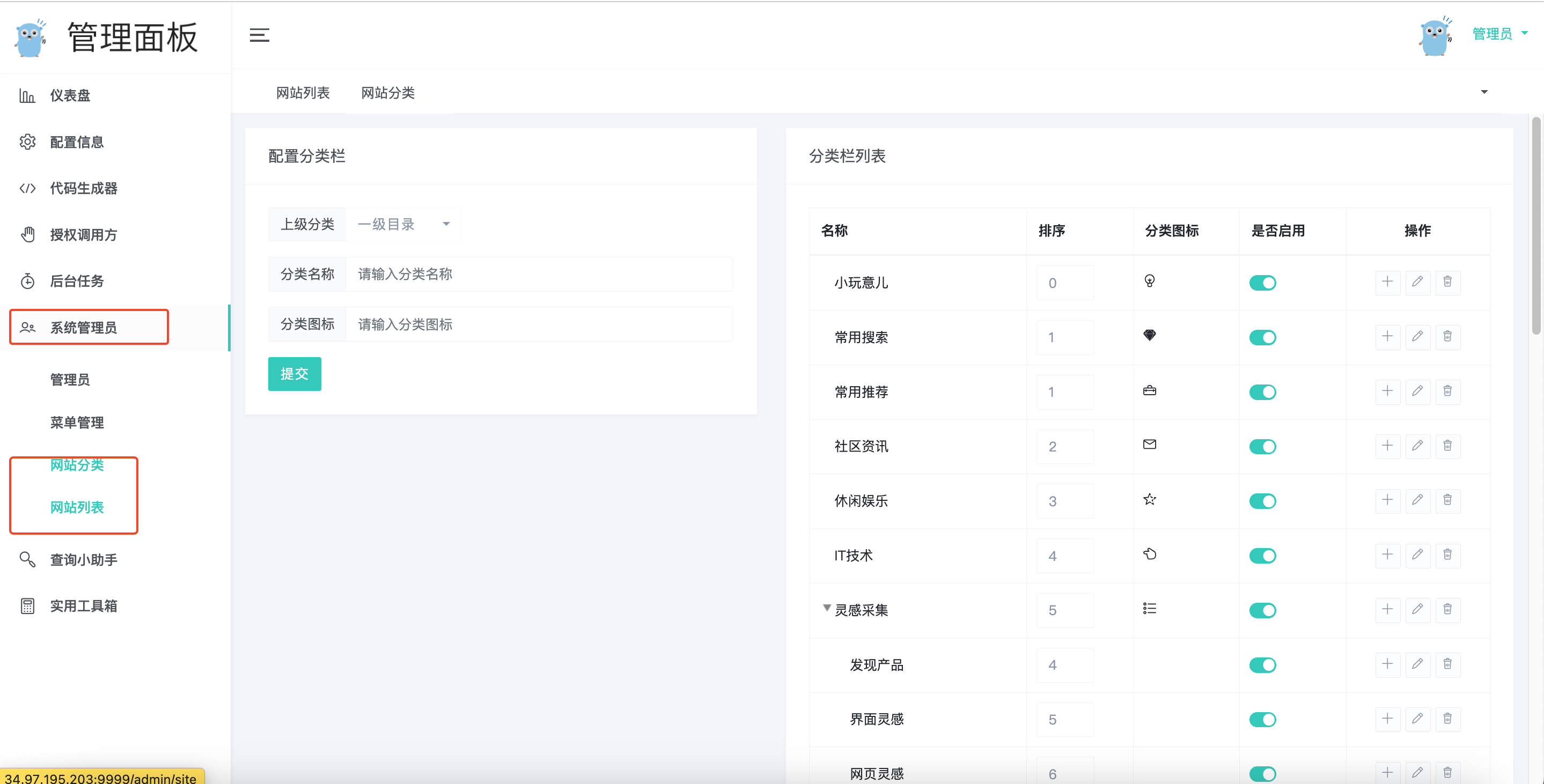
Task: Click the edit pencil icon for IT技术
Action: (1417, 554)
